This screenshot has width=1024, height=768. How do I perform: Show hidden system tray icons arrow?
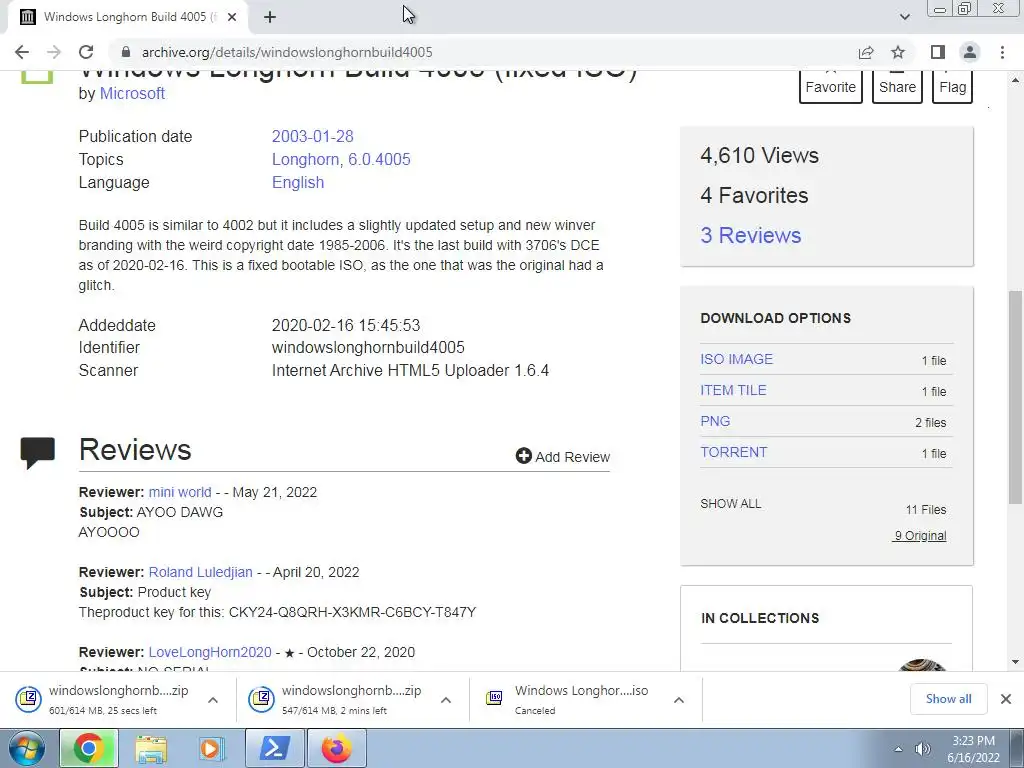point(899,749)
